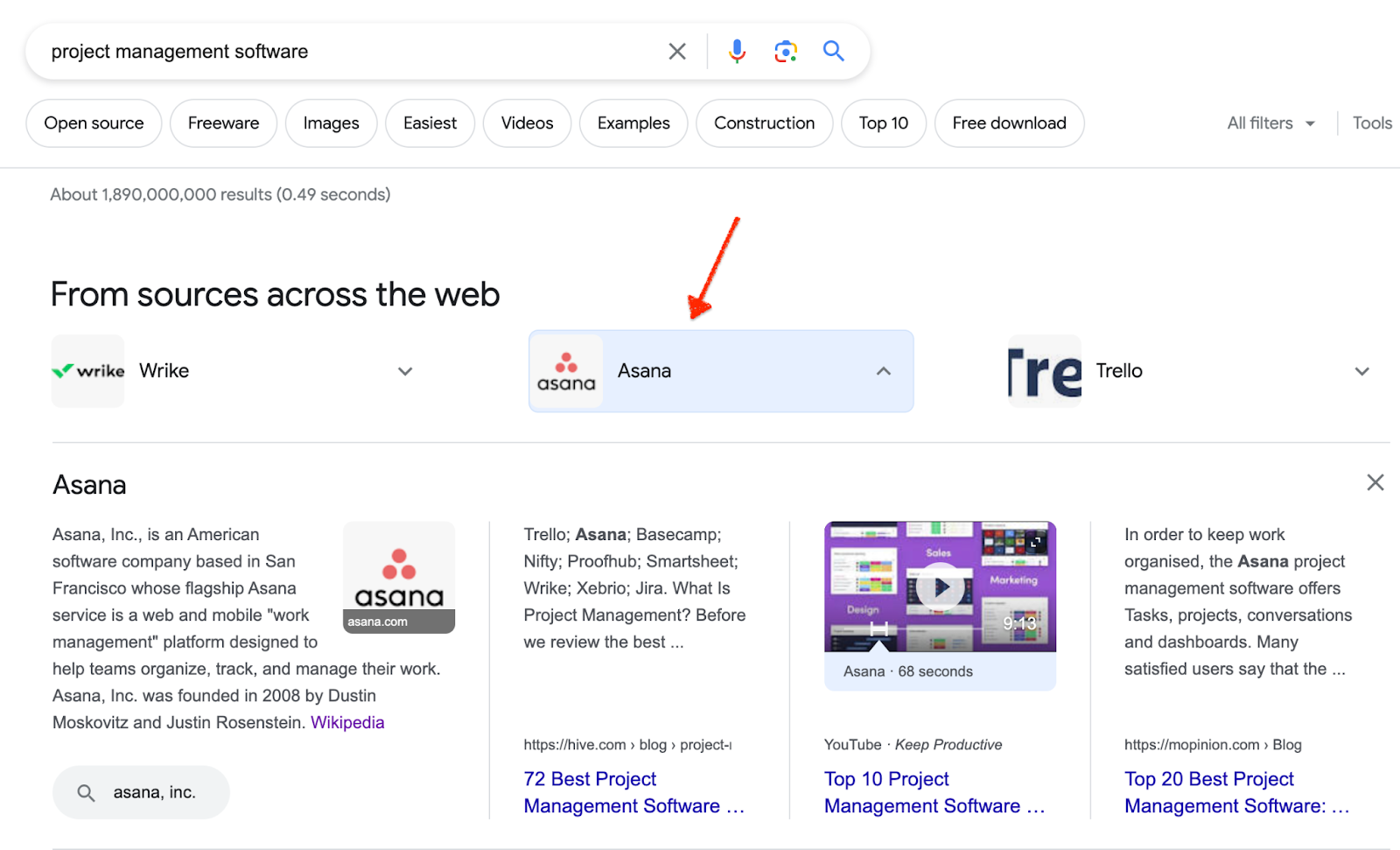The height and width of the screenshot is (850, 1400).
Task: Play the Asana YouTube video
Action: [940, 587]
